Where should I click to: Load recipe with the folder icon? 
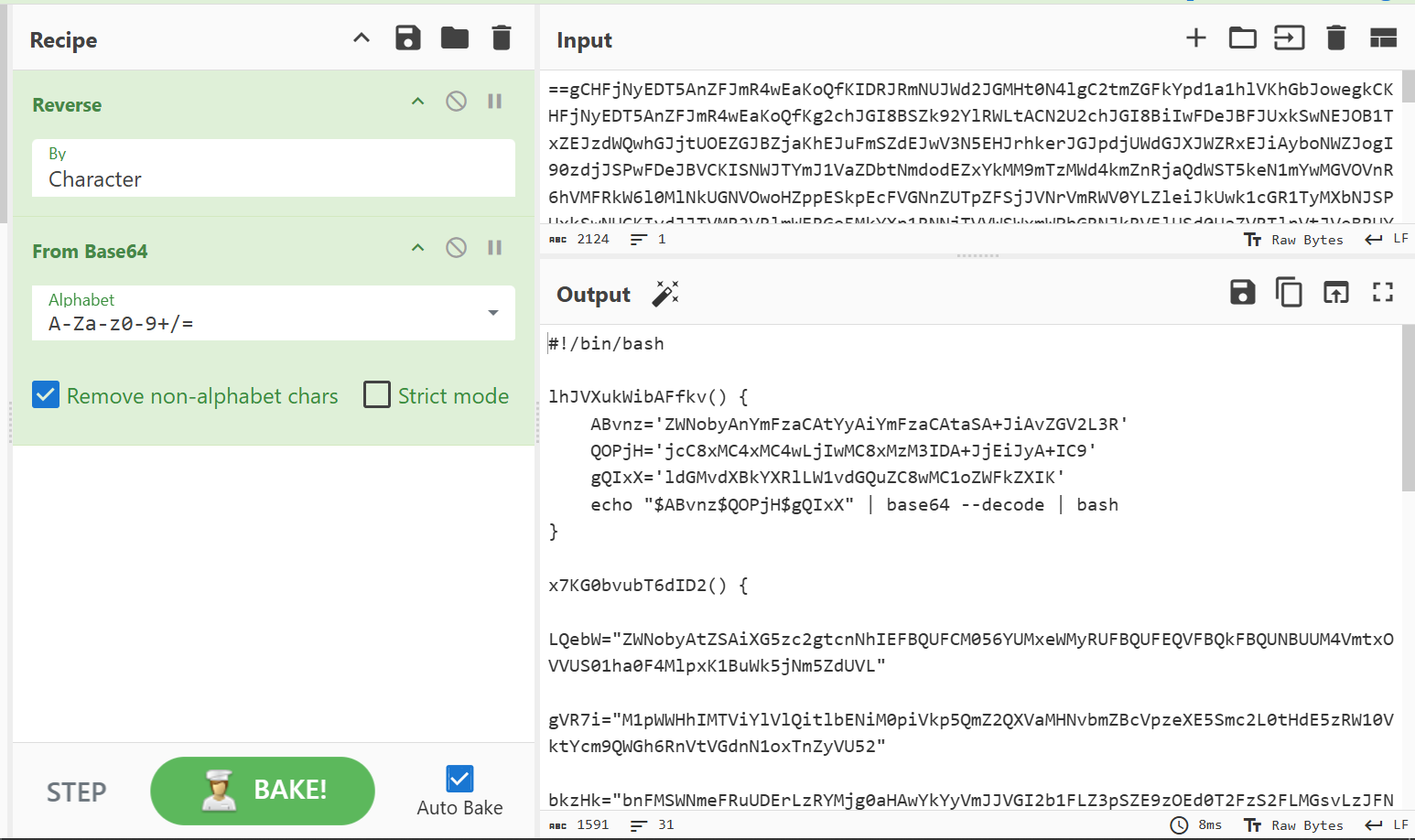click(455, 38)
